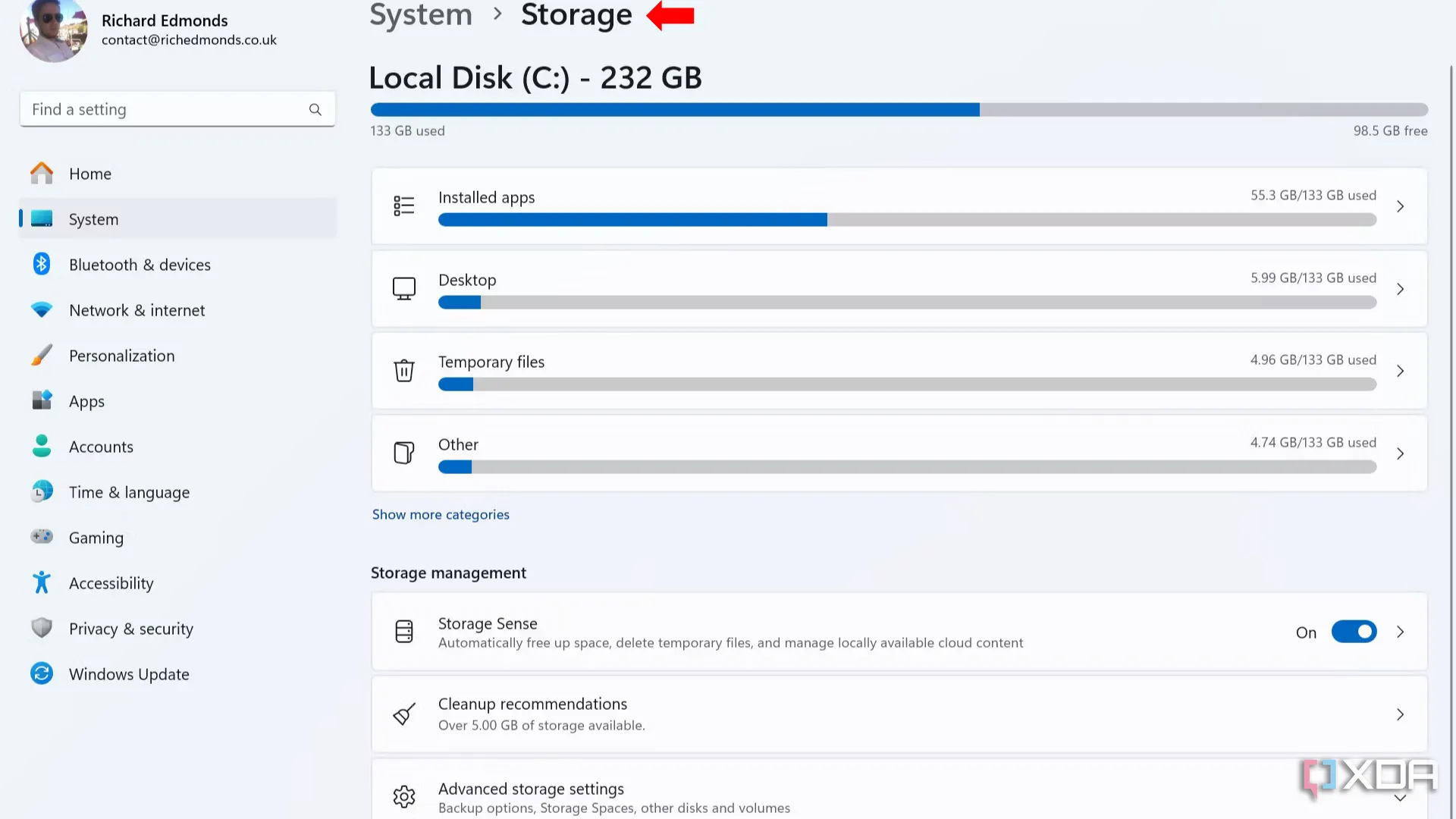The image size is (1456, 819).
Task: Open Cleanup recommendations via chevron
Action: point(1400,714)
